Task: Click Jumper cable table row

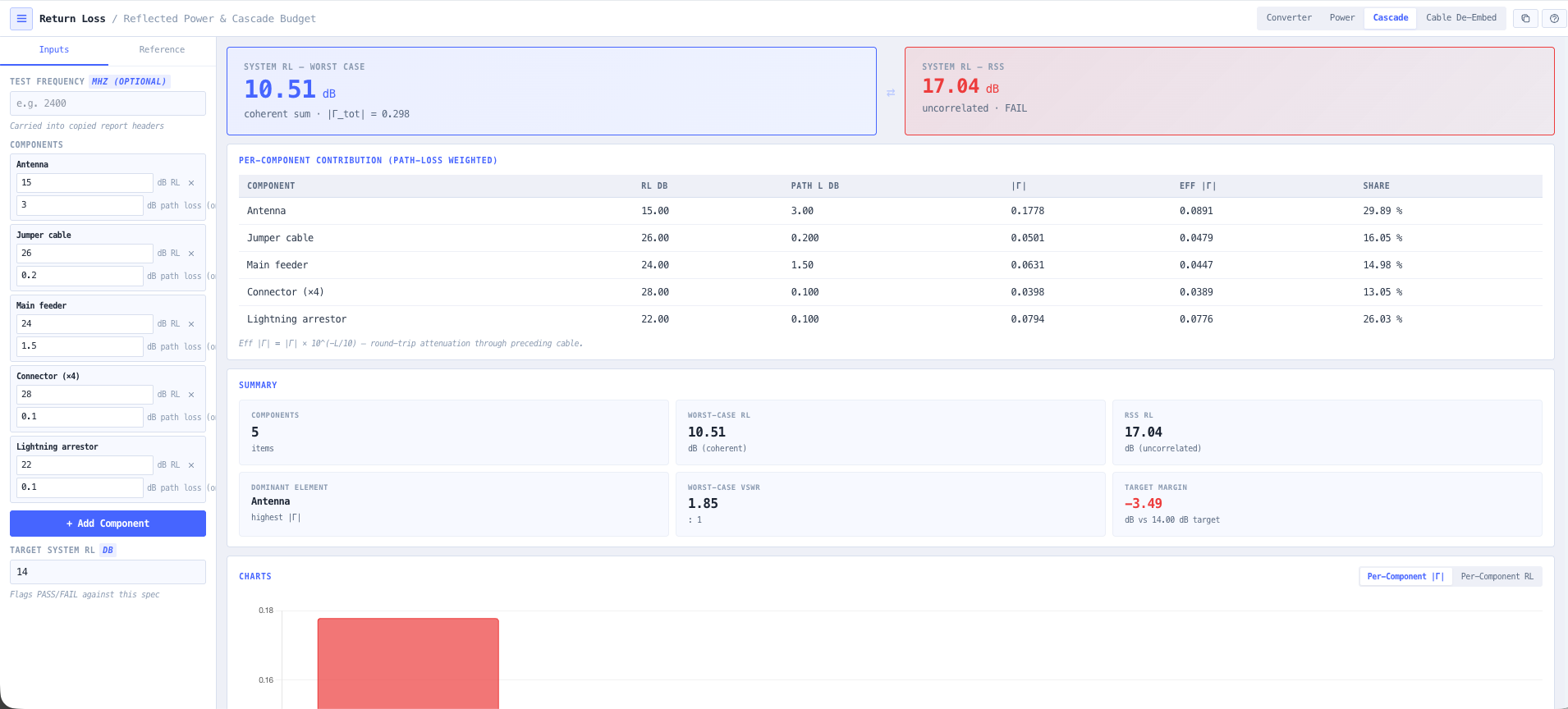Action: click(x=891, y=238)
